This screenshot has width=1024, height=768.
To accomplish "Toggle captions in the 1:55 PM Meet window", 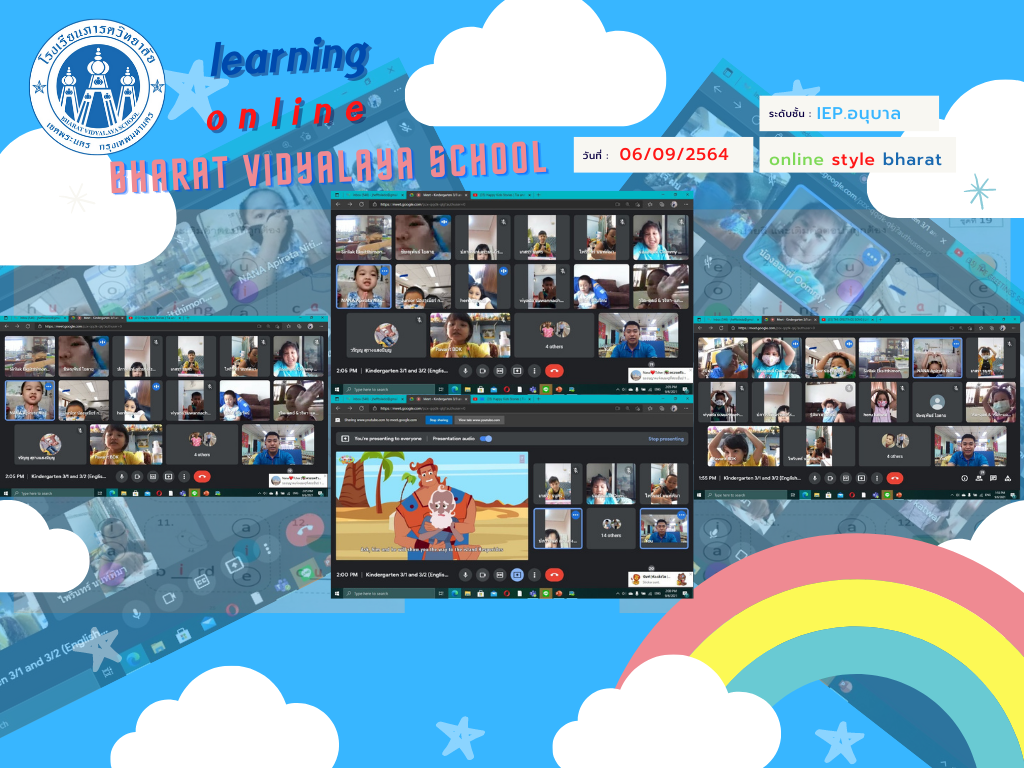I will (x=846, y=478).
